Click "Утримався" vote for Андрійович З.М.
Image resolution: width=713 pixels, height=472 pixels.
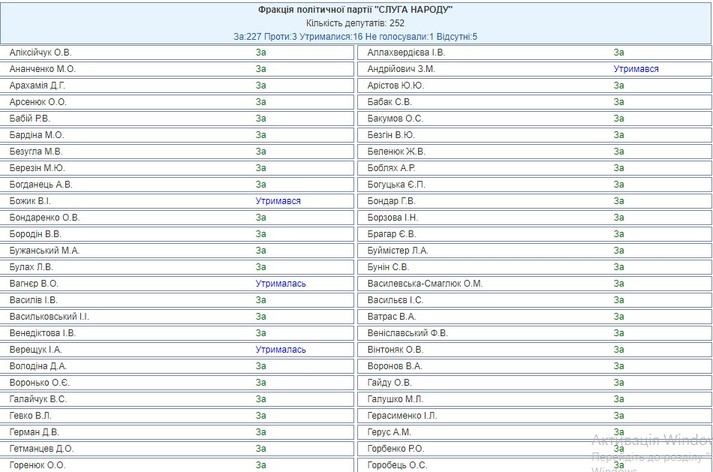[636, 69]
